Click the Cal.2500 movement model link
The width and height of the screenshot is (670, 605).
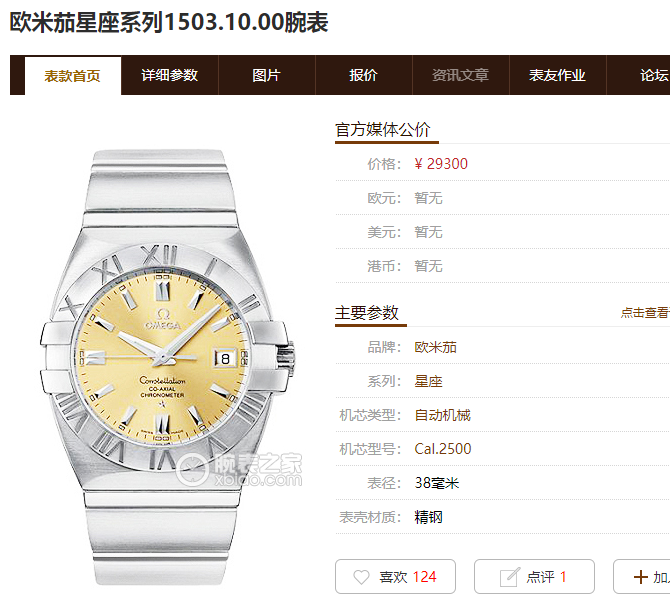[x=443, y=449]
